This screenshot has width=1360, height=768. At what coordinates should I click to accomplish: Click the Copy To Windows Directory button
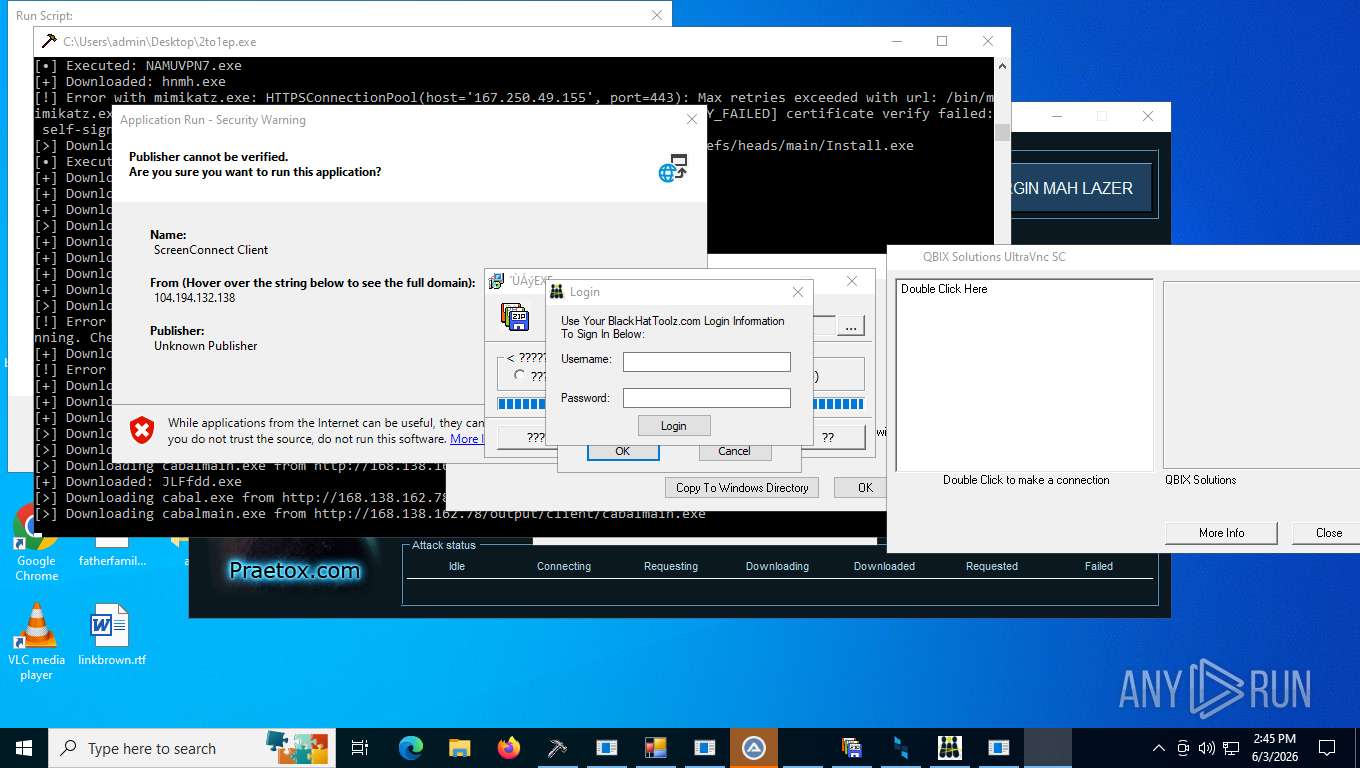tap(742, 487)
